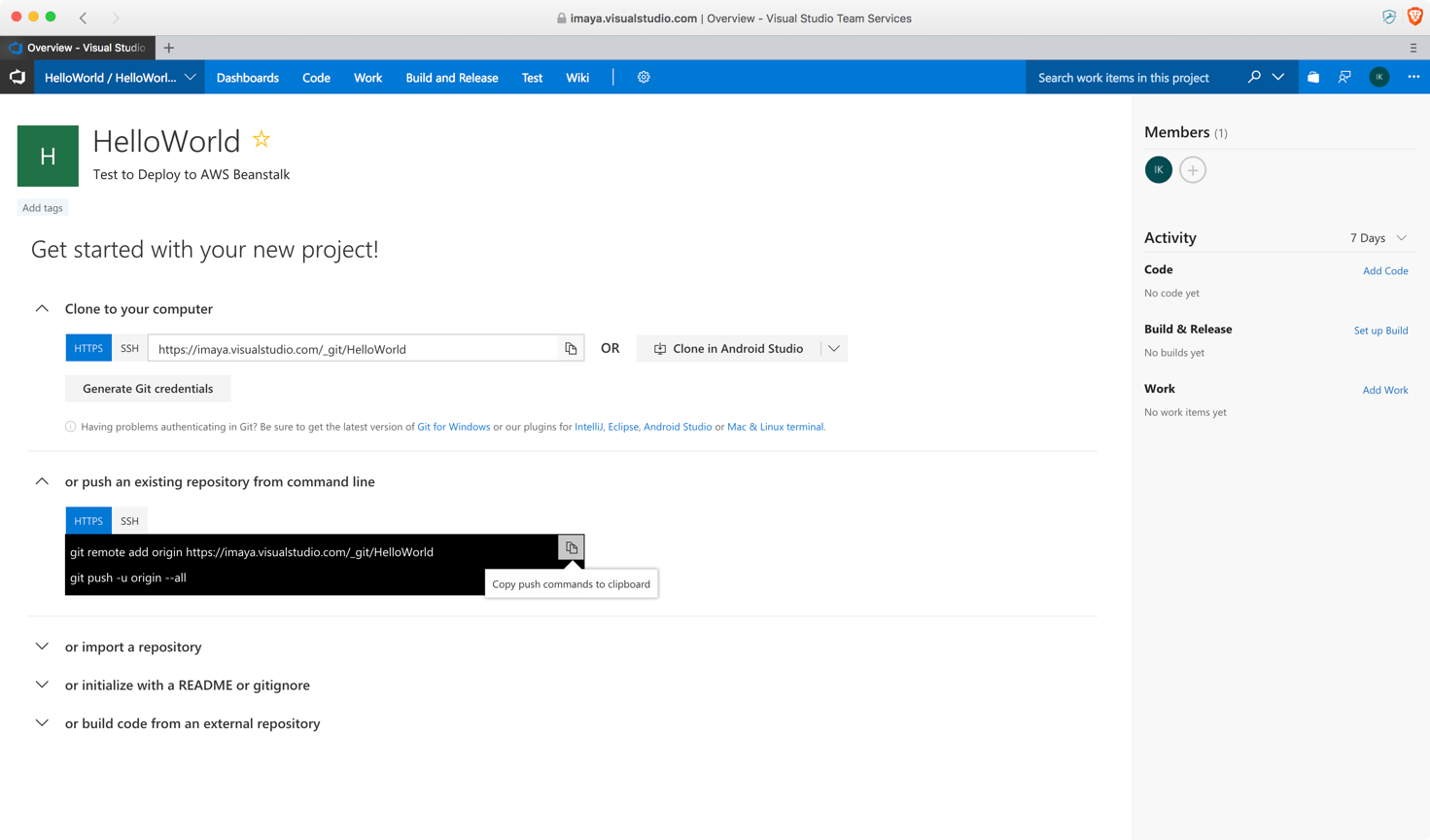Open the Code hub
Viewport: 1430px width, 840px height.
[x=316, y=77]
